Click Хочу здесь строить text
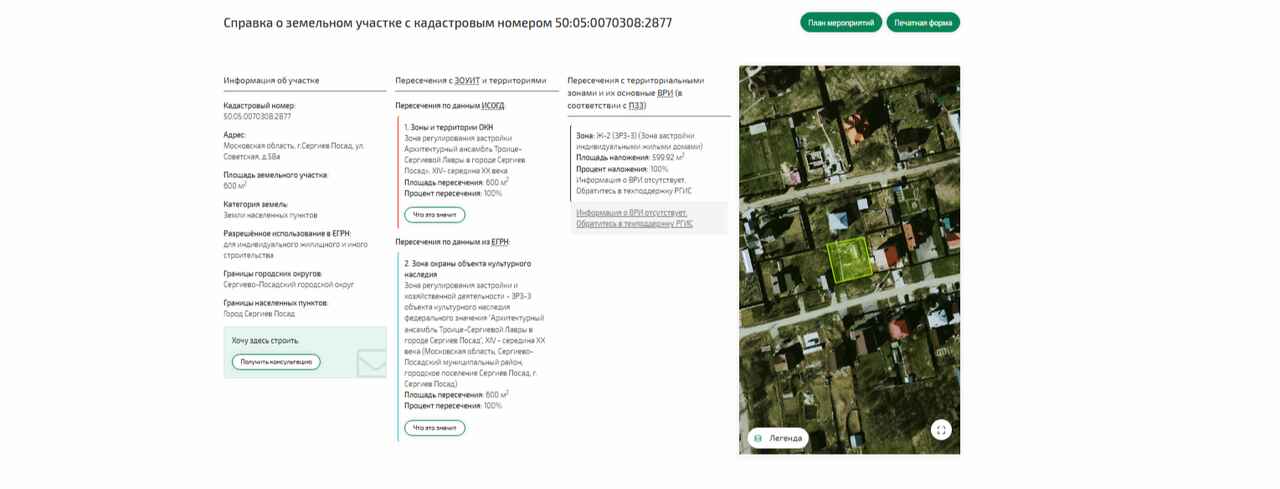 (265, 340)
